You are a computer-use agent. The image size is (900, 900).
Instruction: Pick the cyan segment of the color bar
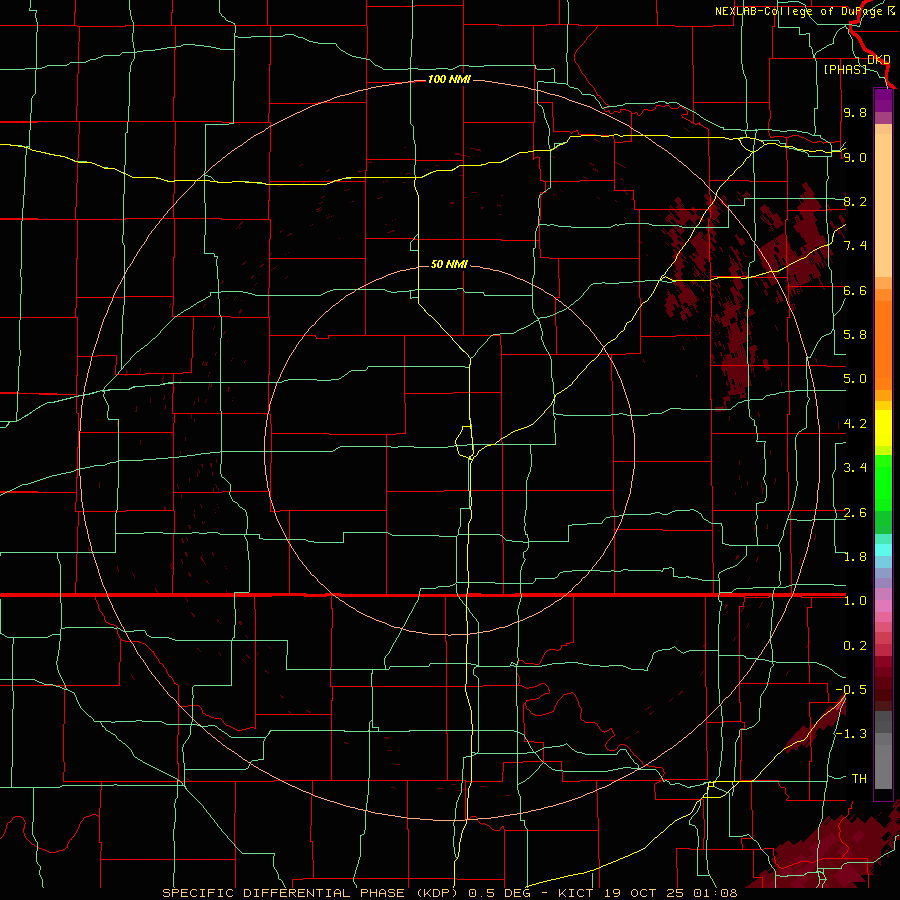(x=883, y=550)
